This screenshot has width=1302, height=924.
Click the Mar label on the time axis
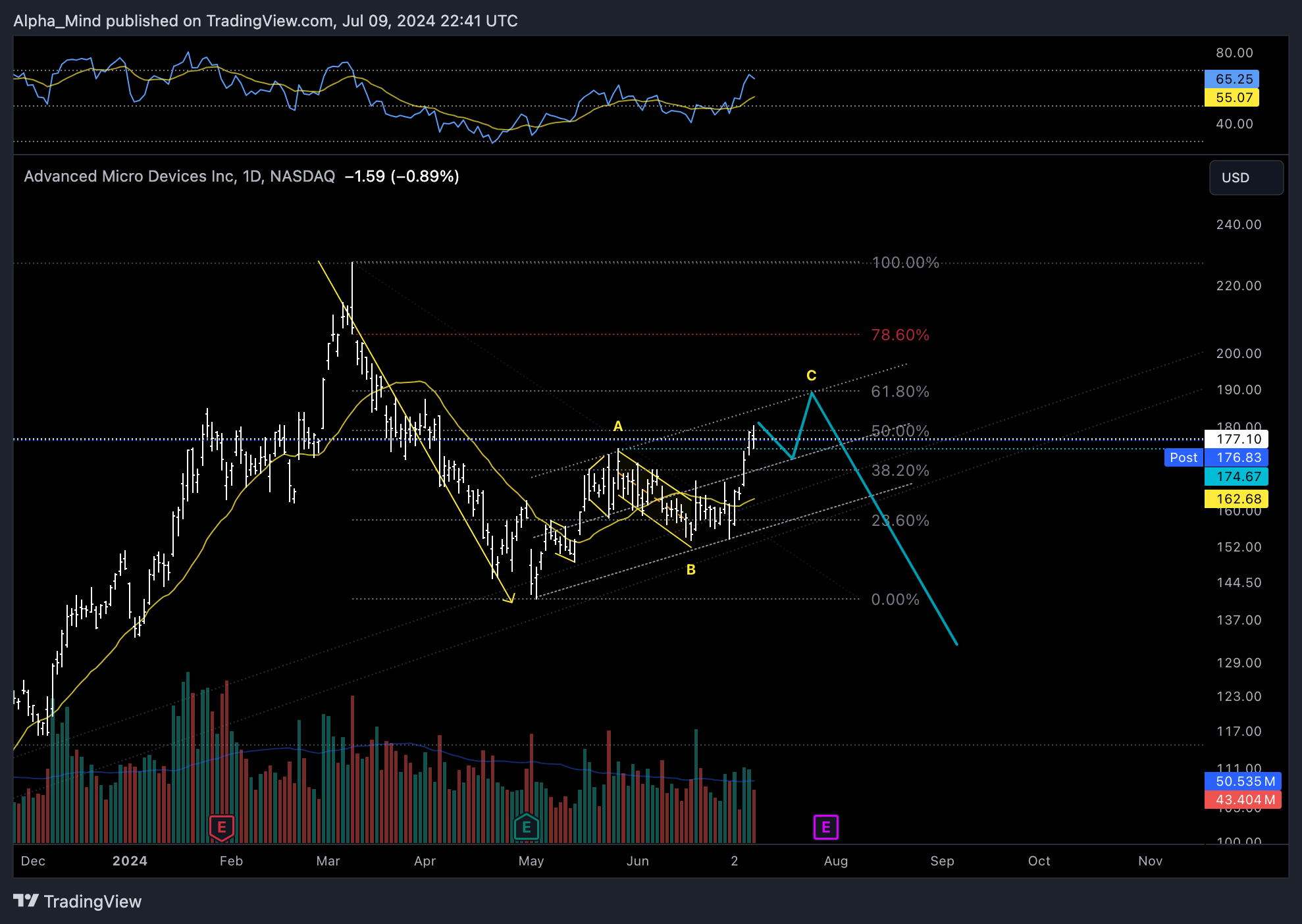tap(328, 861)
